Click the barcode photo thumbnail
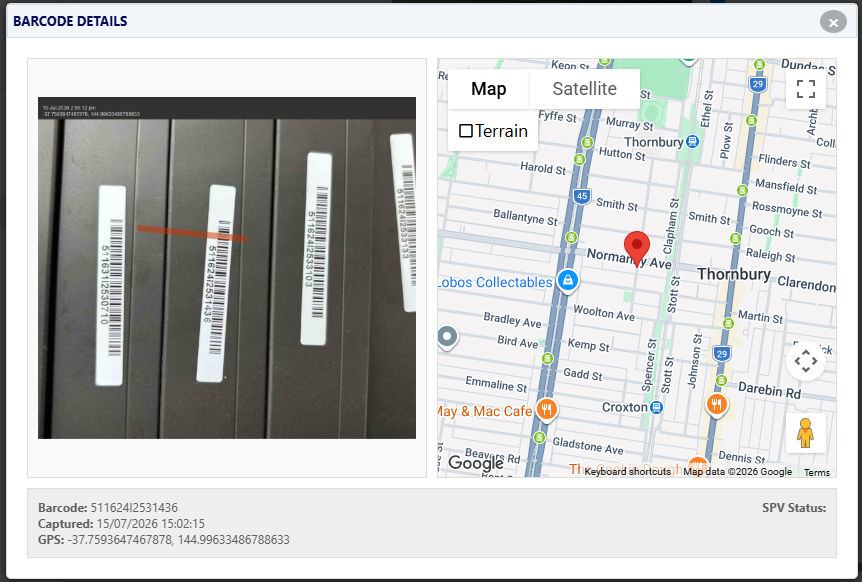 pos(226,268)
